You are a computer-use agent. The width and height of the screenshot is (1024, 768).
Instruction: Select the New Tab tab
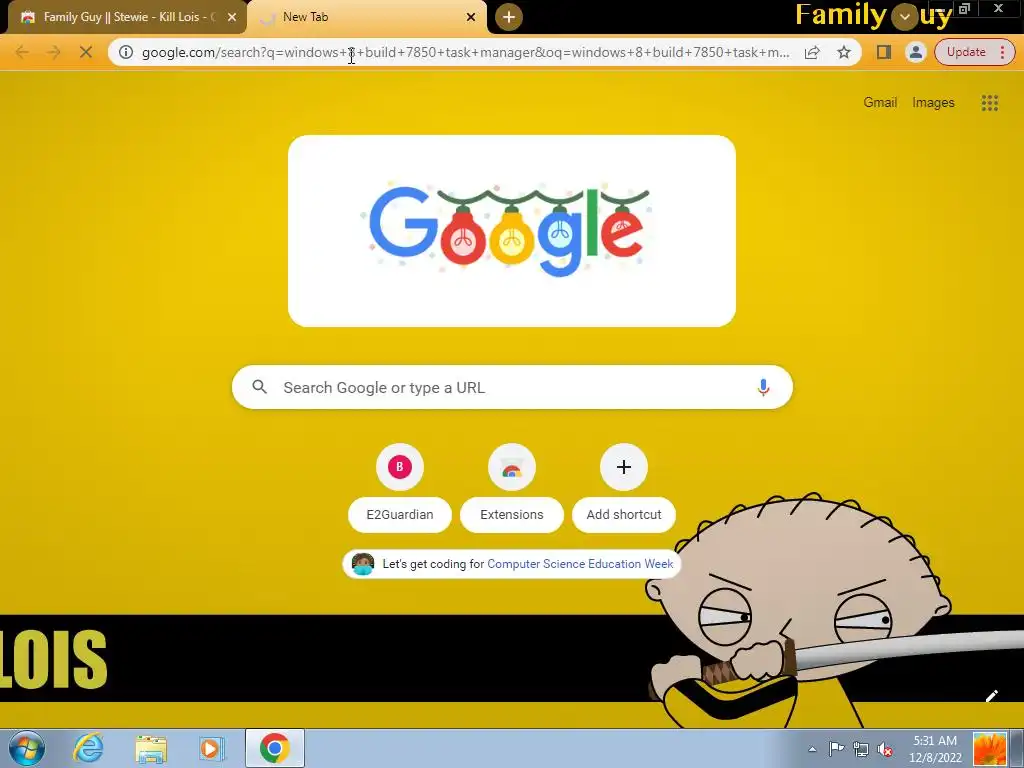366,17
